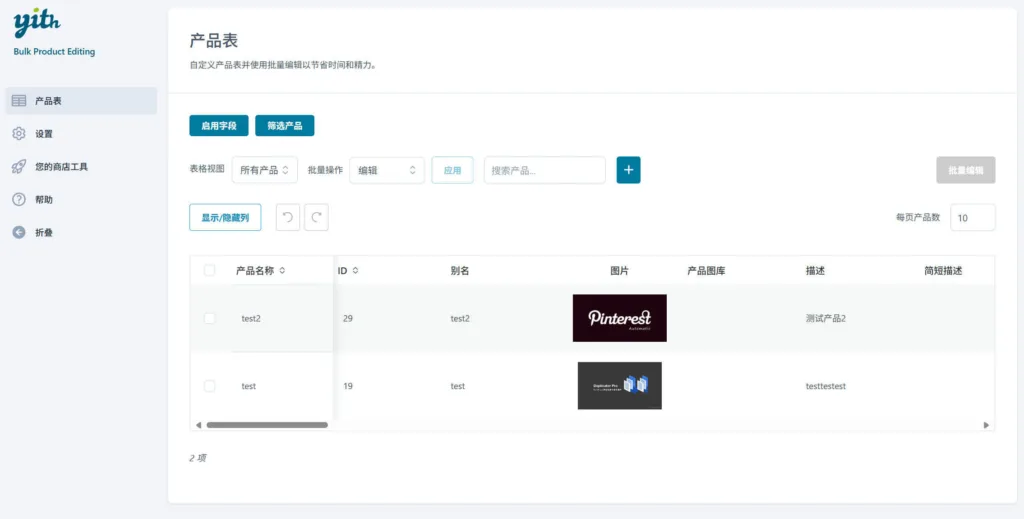The width and height of the screenshot is (1024, 519).
Task: Open the 所有产品 table view dropdown
Action: tap(265, 170)
